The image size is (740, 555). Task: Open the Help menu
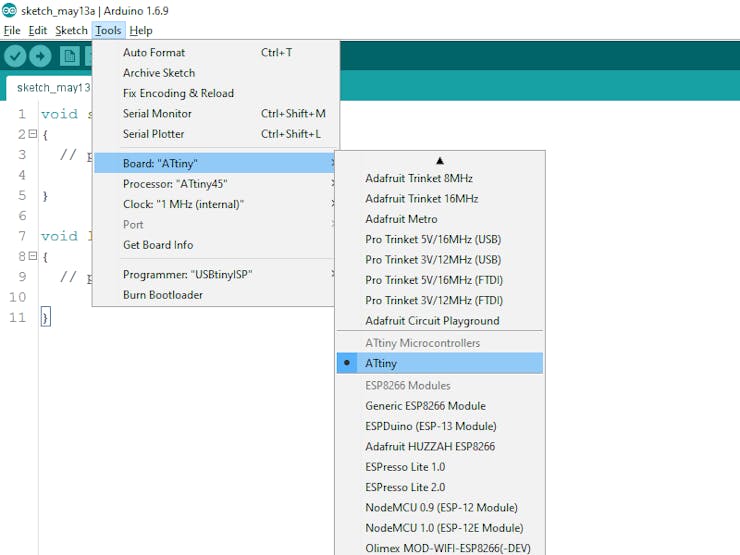tap(141, 31)
